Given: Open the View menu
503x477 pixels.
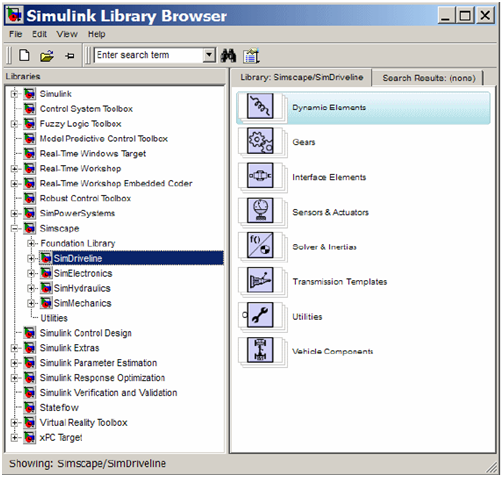Looking at the screenshot, I should (x=67, y=34).
